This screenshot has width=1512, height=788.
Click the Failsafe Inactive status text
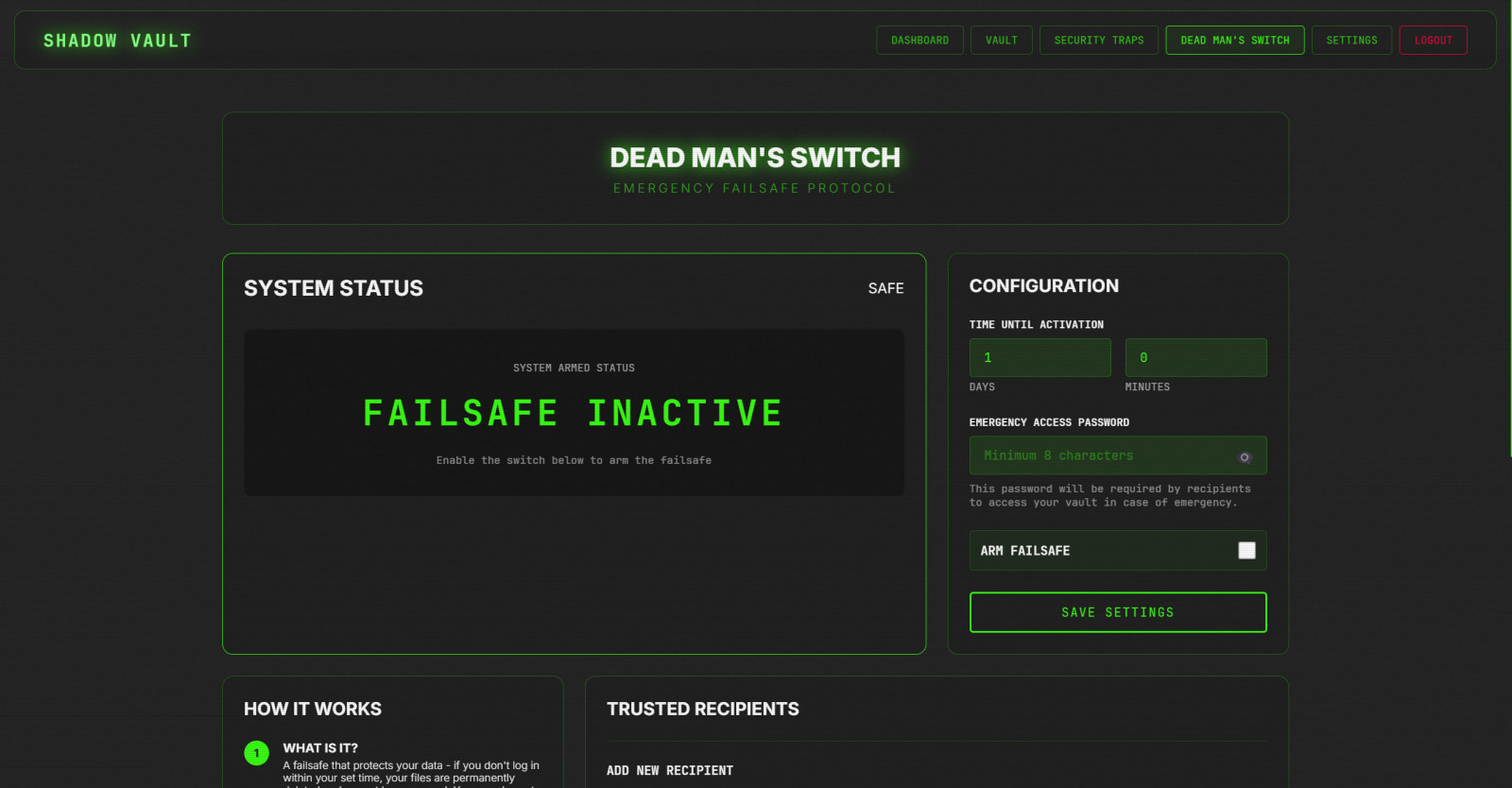(x=573, y=413)
